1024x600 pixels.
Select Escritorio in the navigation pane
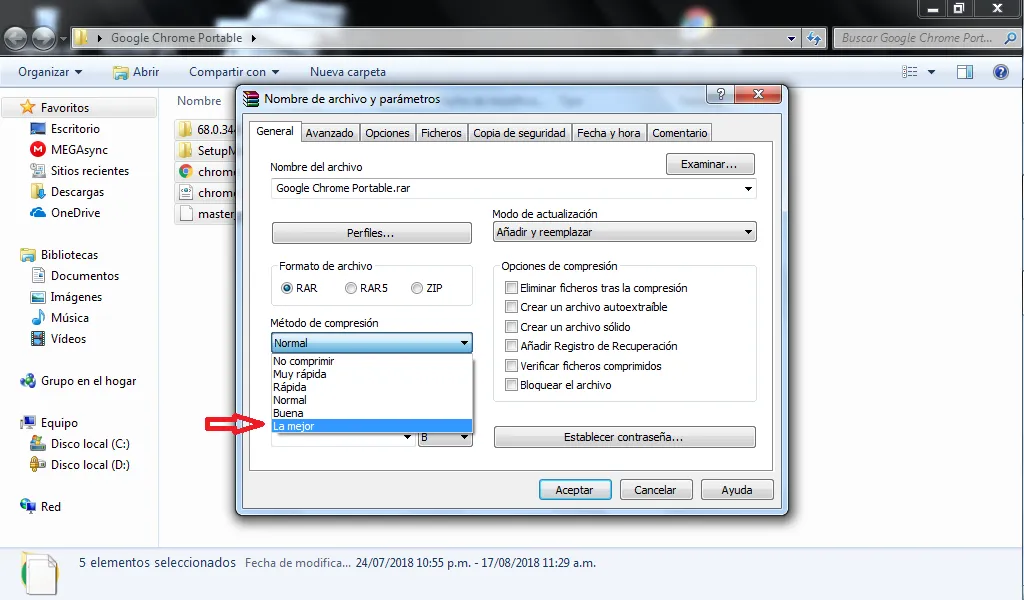[x=75, y=129]
